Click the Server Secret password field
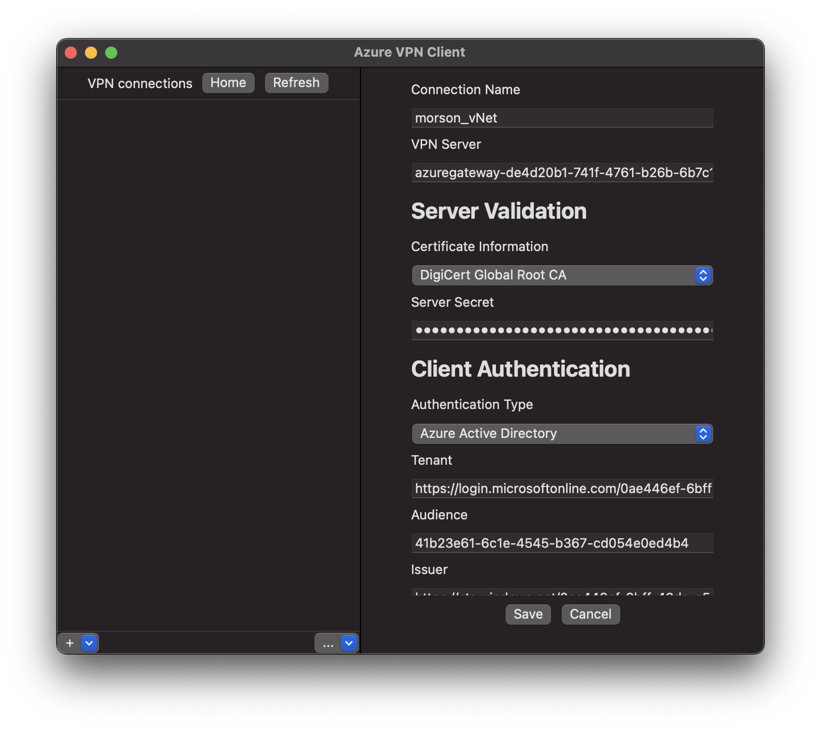The image size is (821, 729). tap(561, 330)
